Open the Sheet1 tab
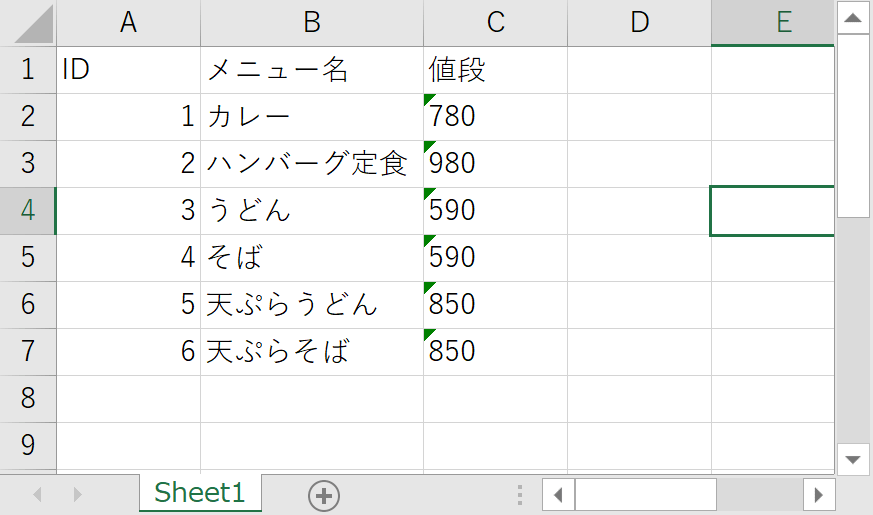This screenshot has height=515, width=873. [200, 492]
